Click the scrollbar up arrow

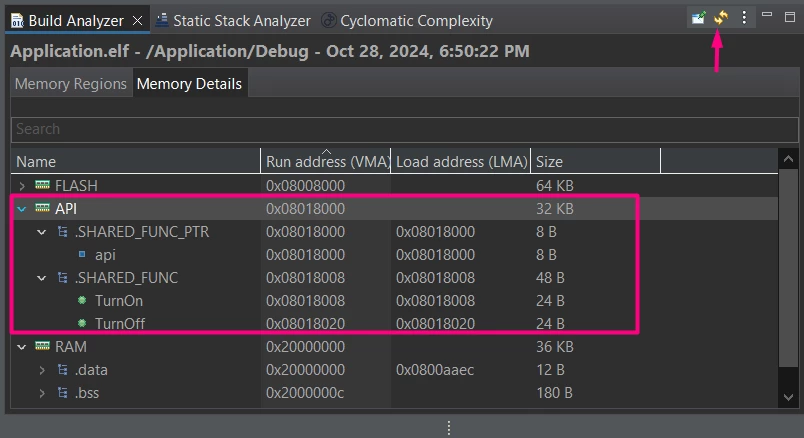[788, 160]
